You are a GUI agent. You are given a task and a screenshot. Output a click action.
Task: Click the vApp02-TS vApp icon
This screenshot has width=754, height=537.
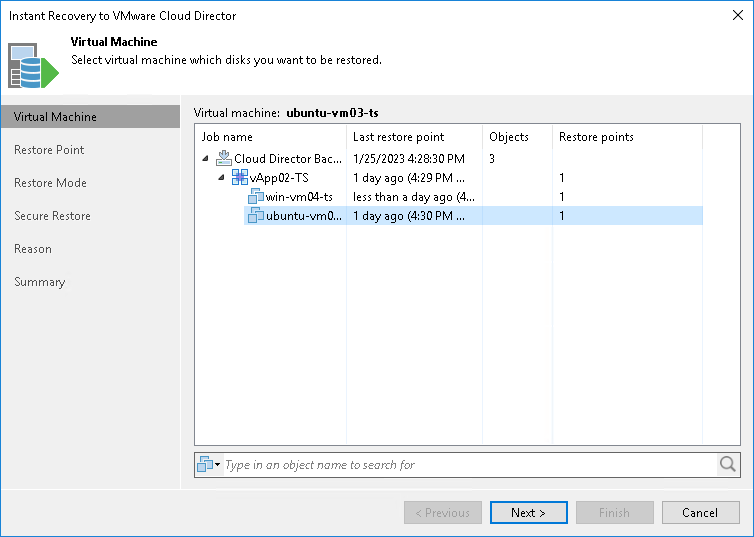tap(240, 177)
